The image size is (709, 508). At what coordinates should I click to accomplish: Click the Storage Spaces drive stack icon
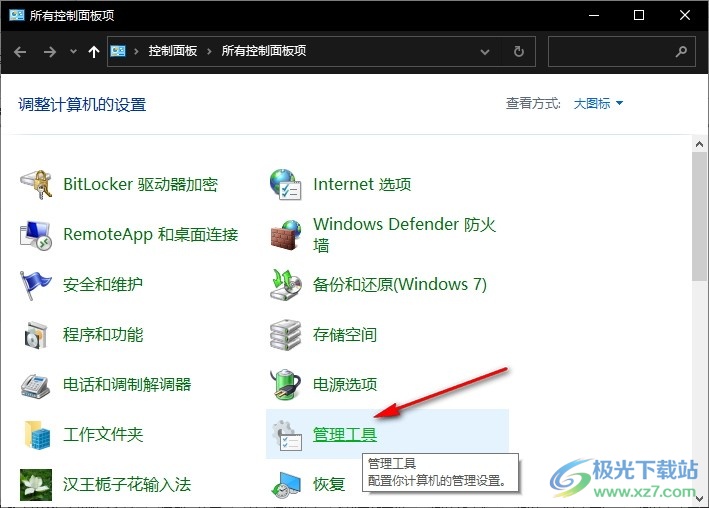[285, 335]
